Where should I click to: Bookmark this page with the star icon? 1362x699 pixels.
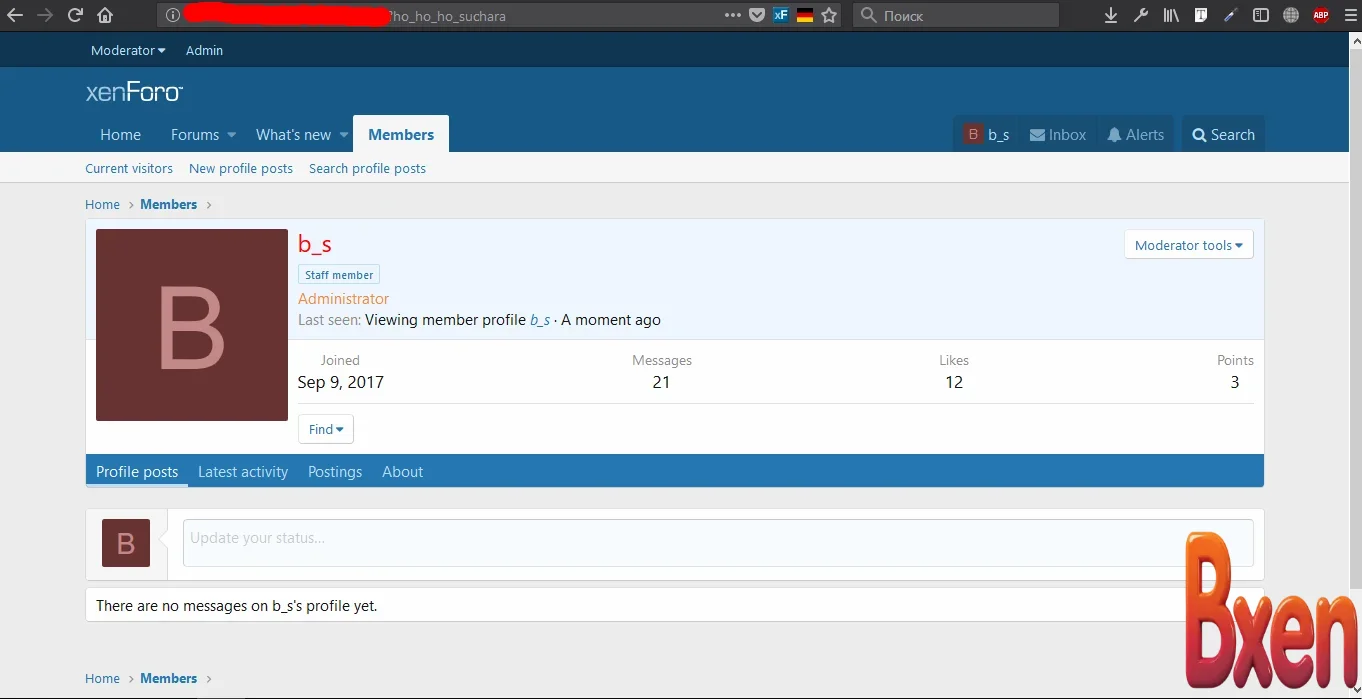829,15
